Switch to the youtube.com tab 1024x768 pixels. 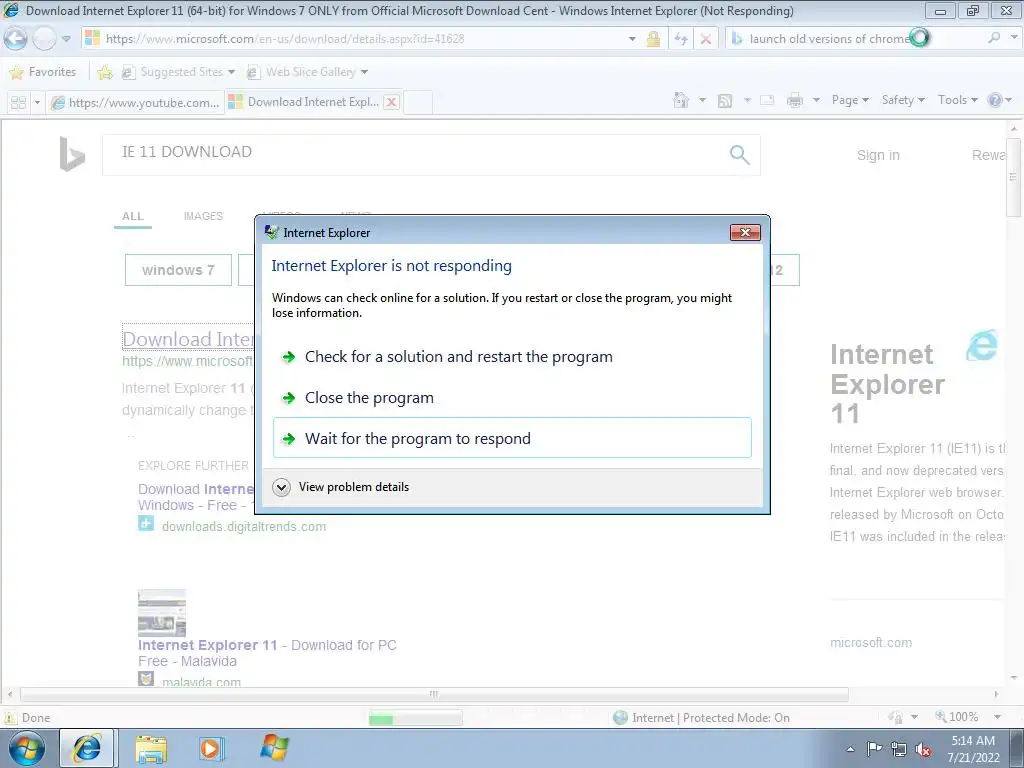(x=136, y=103)
